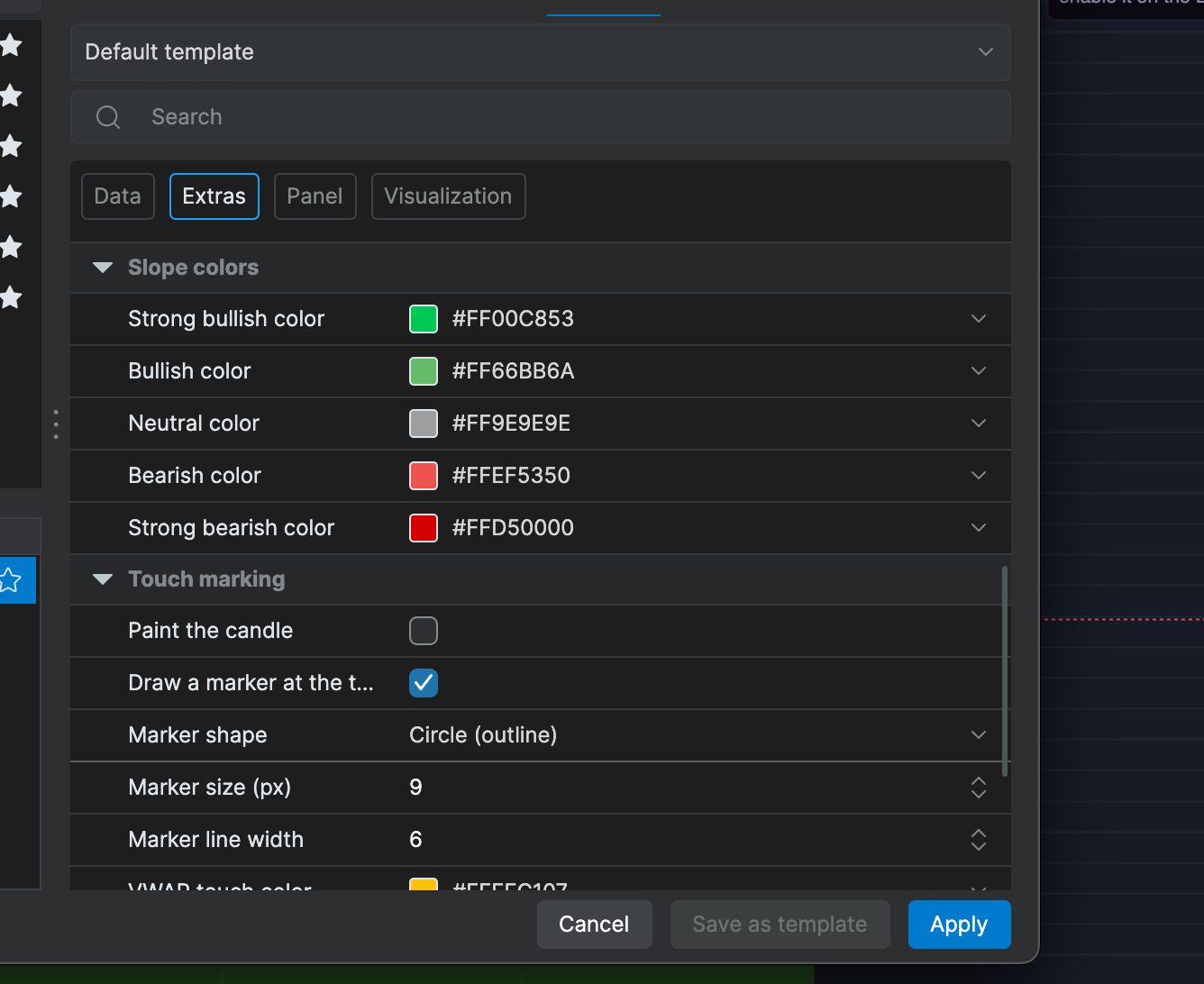Click the Bullish color swatch
Screen dimensions: 1204x984
point(424,371)
